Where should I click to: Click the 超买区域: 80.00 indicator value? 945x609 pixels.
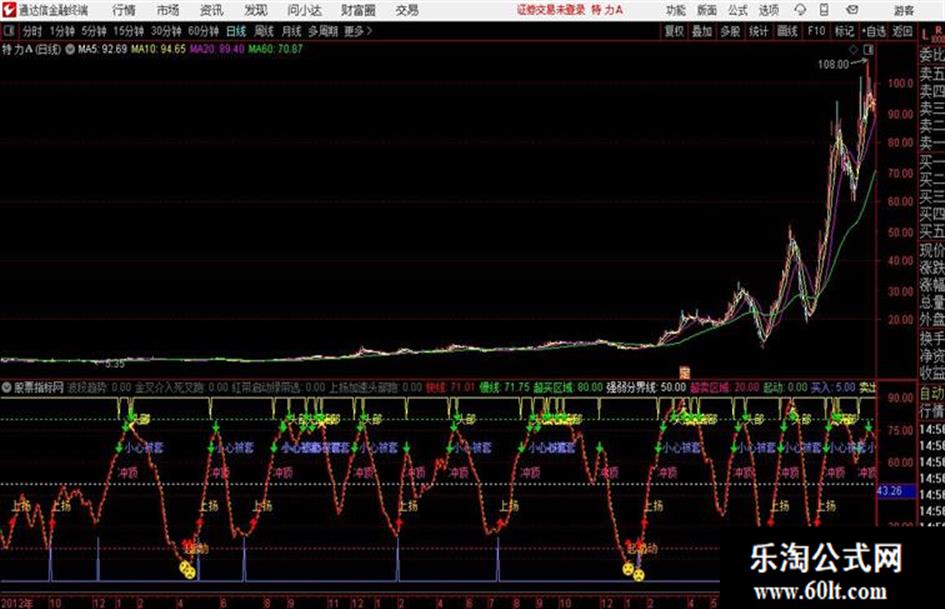[x=568, y=387]
